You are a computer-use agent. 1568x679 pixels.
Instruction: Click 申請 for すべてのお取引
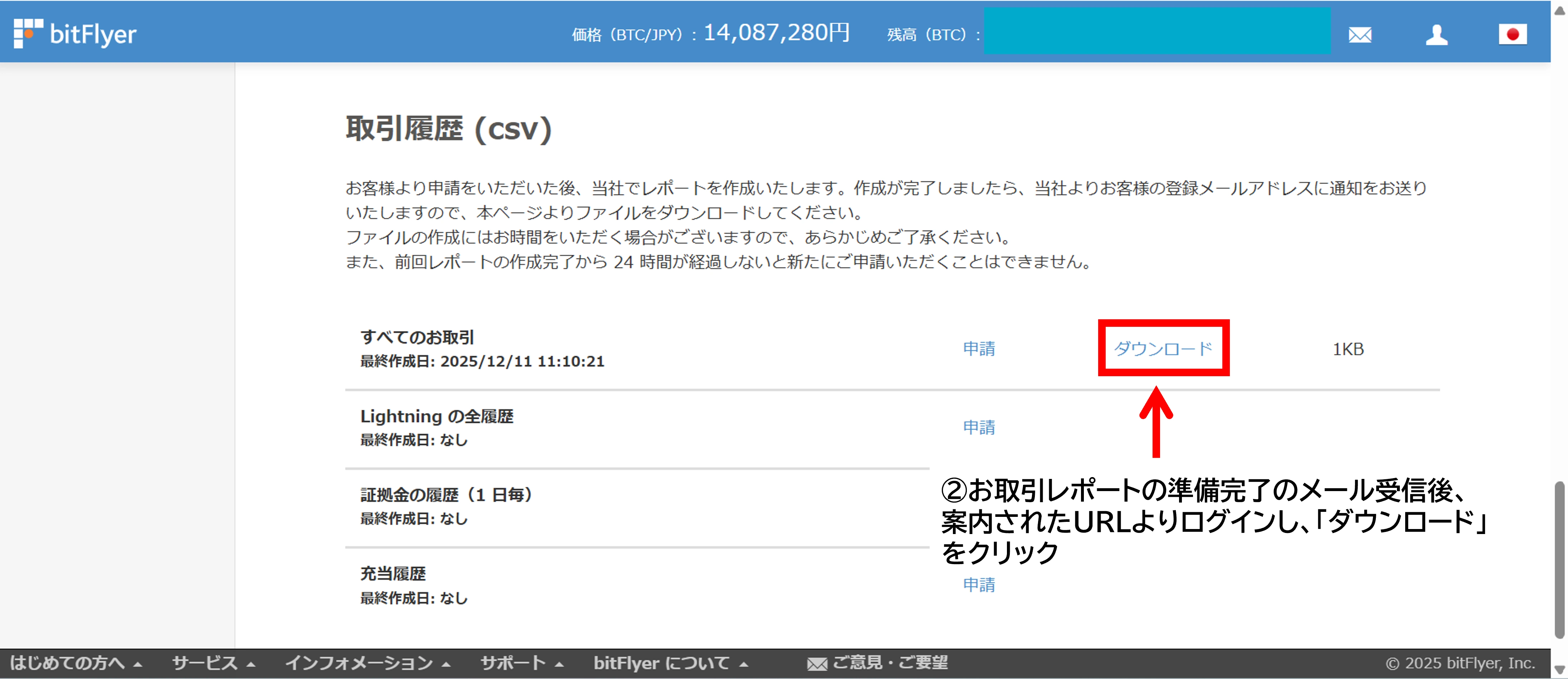979,348
